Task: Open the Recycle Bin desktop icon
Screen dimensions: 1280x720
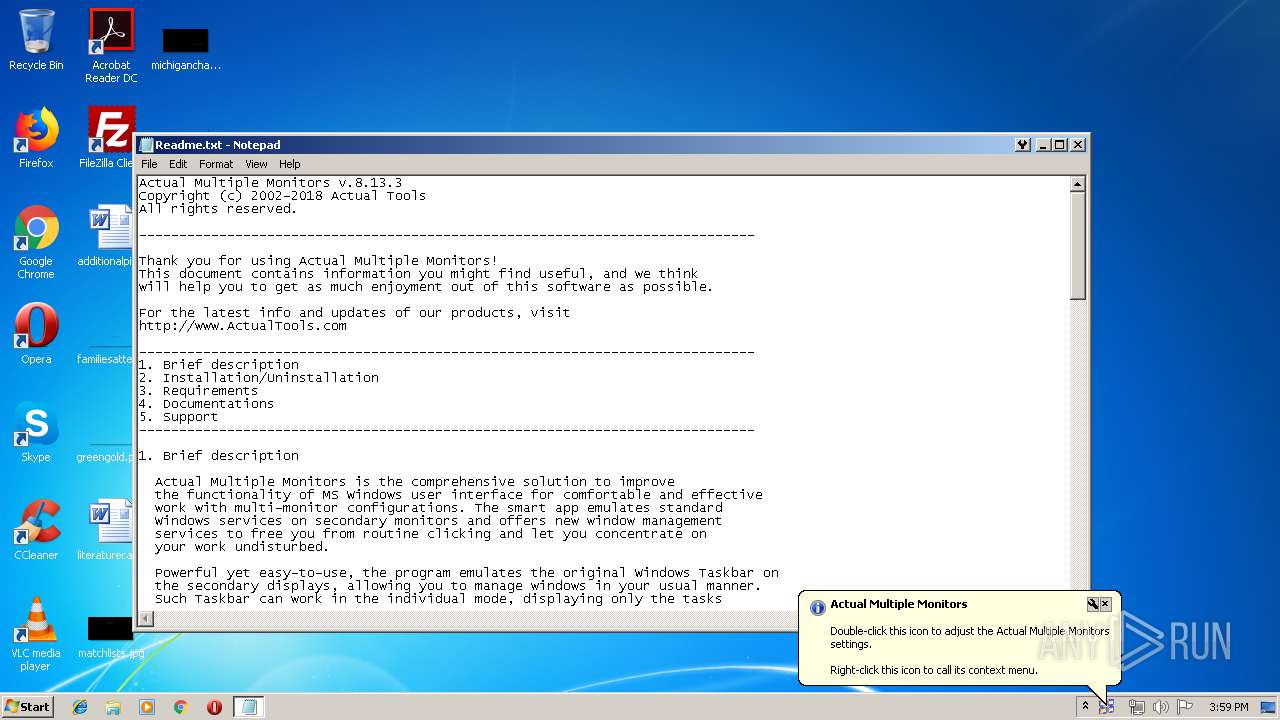Action: pyautogui.click(x=36, y=40)
